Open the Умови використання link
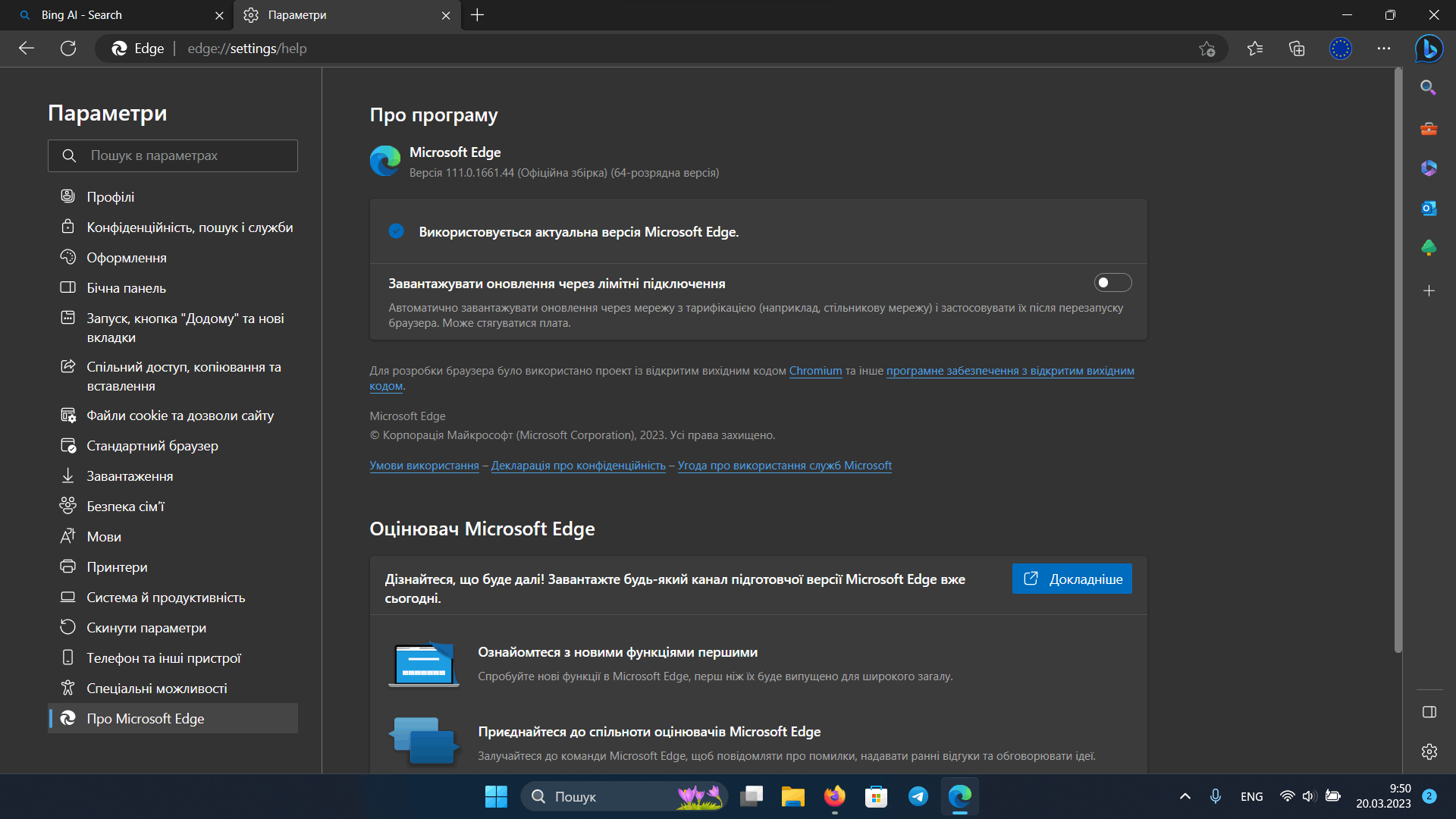 424,466
